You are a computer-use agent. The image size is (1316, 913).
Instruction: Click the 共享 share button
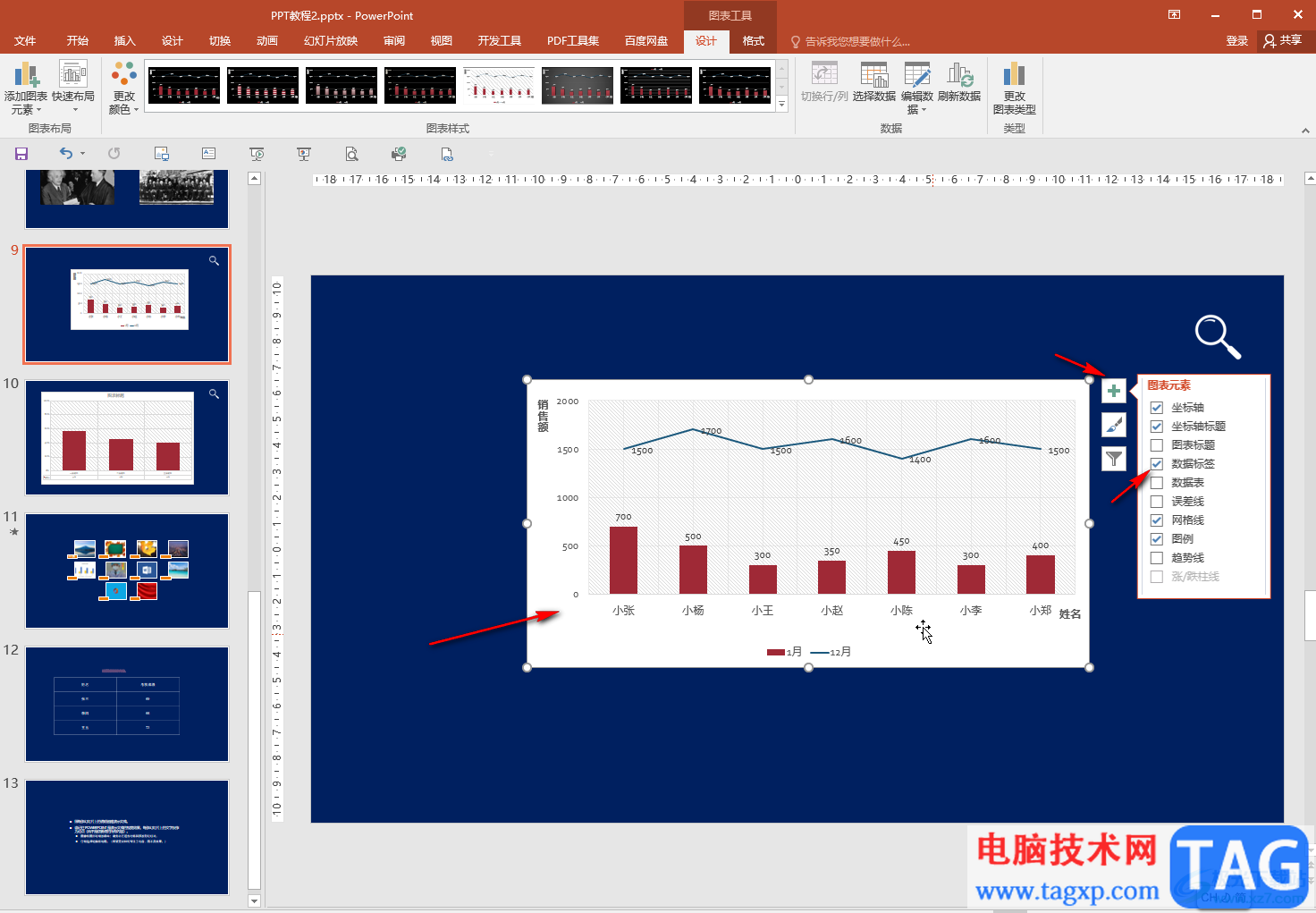(x=1283, y=41)
